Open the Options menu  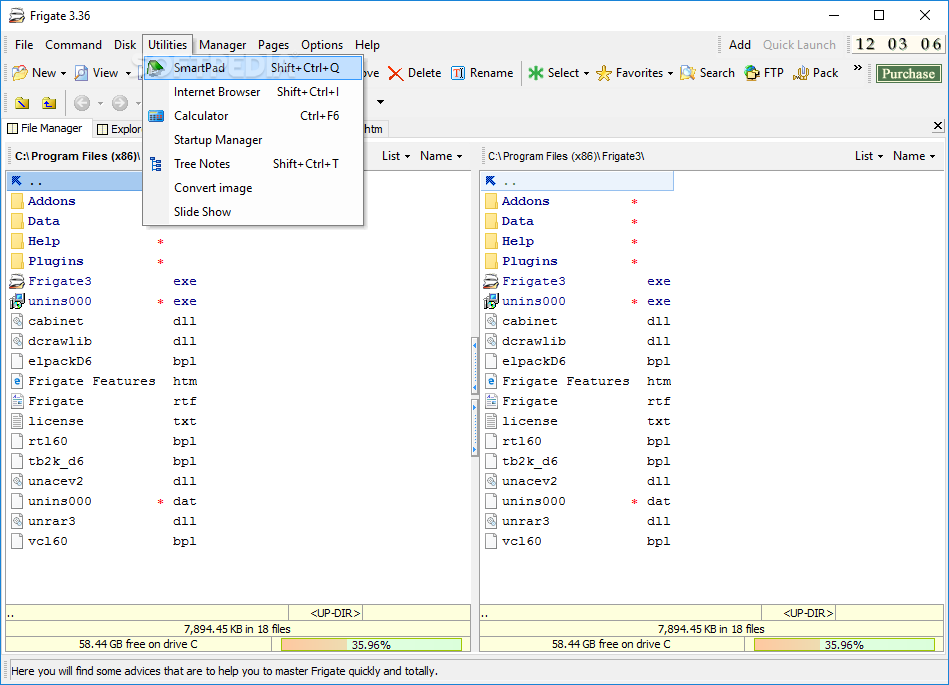pos(321,45)
